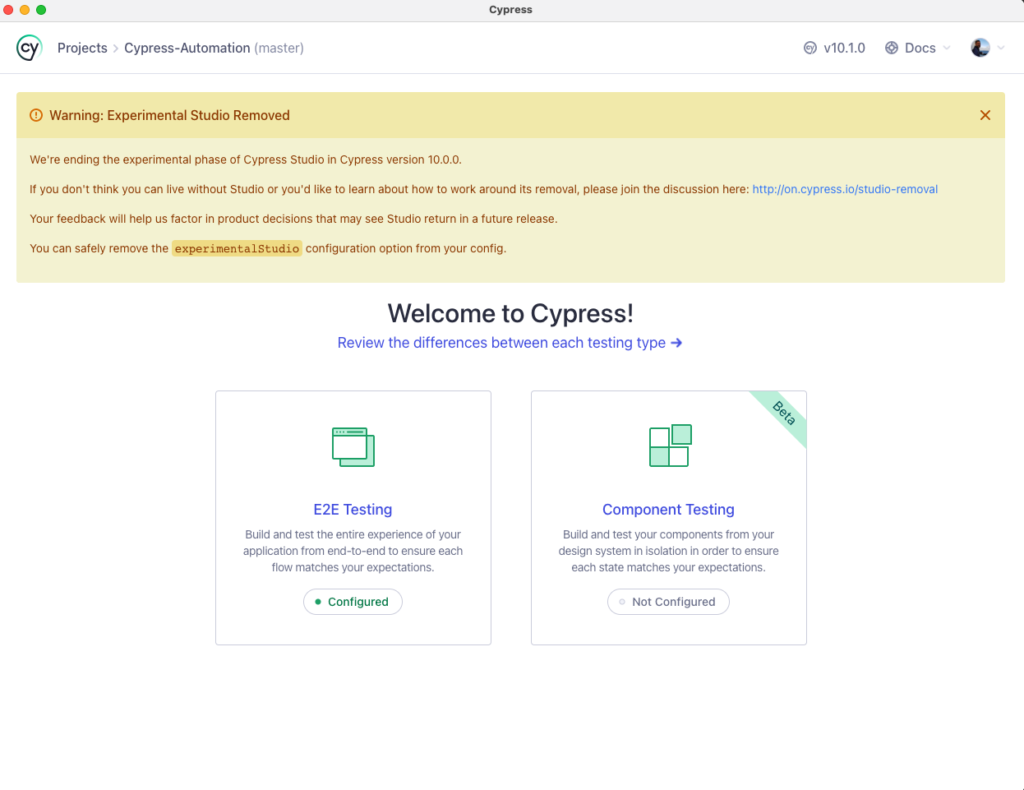Select the experimentalStudio config highlight
1024x790 pixels.
(x=236, y=248)
